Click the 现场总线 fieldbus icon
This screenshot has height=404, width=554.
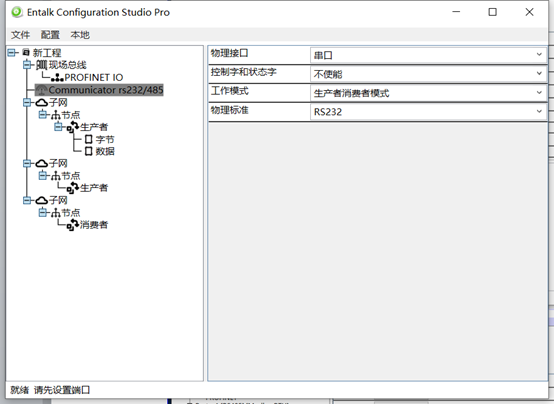click(x=41, y=65)
